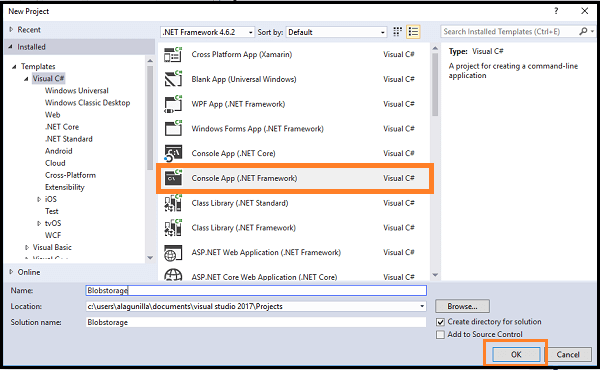Click the Console App (.NET Framework) template icon

[x=173, y=178]
